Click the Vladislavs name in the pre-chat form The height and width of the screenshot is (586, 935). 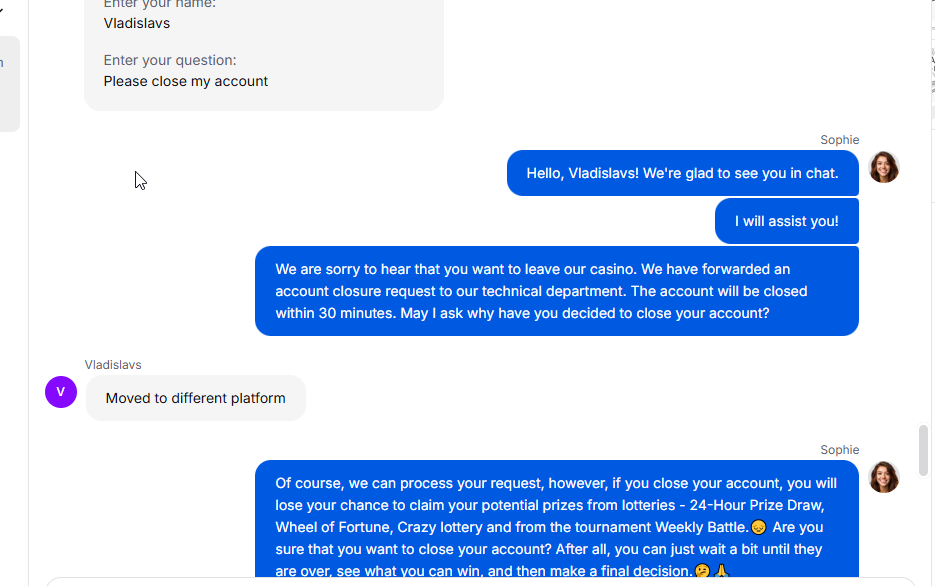[137, 24]
